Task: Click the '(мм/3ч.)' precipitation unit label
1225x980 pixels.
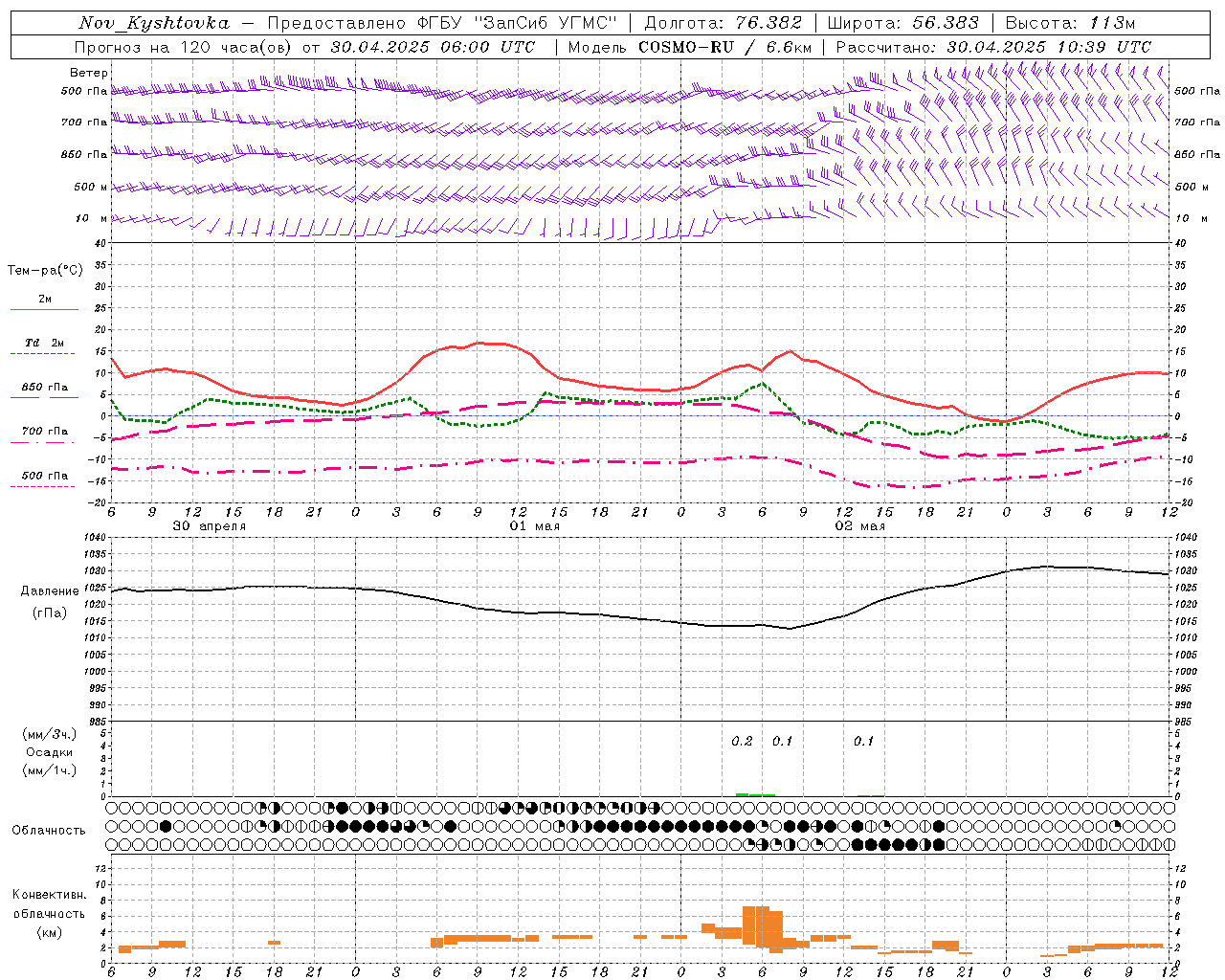Action: pos(50,734)
